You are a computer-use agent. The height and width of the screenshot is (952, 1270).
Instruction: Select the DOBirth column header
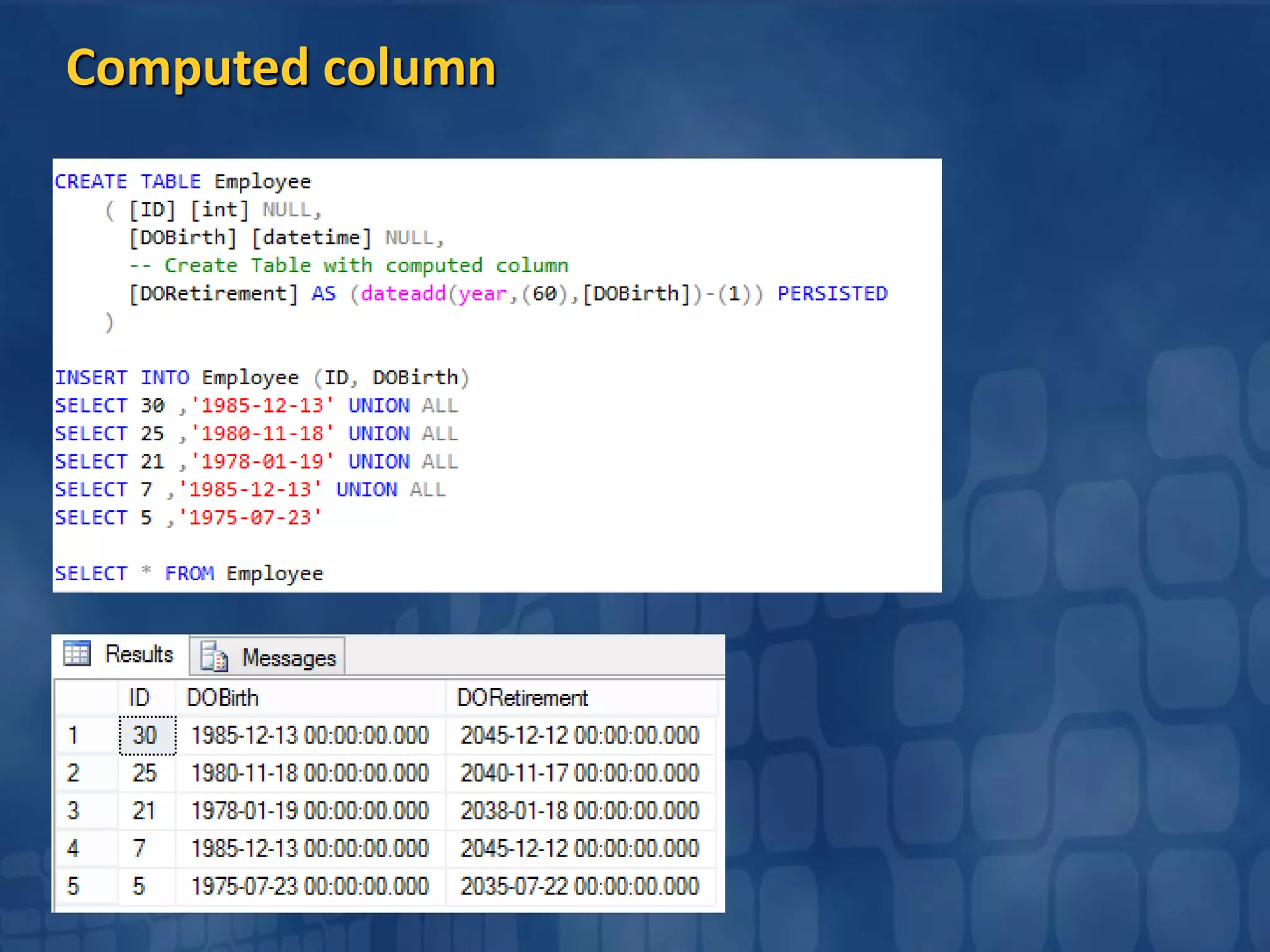tap(311, 698)
